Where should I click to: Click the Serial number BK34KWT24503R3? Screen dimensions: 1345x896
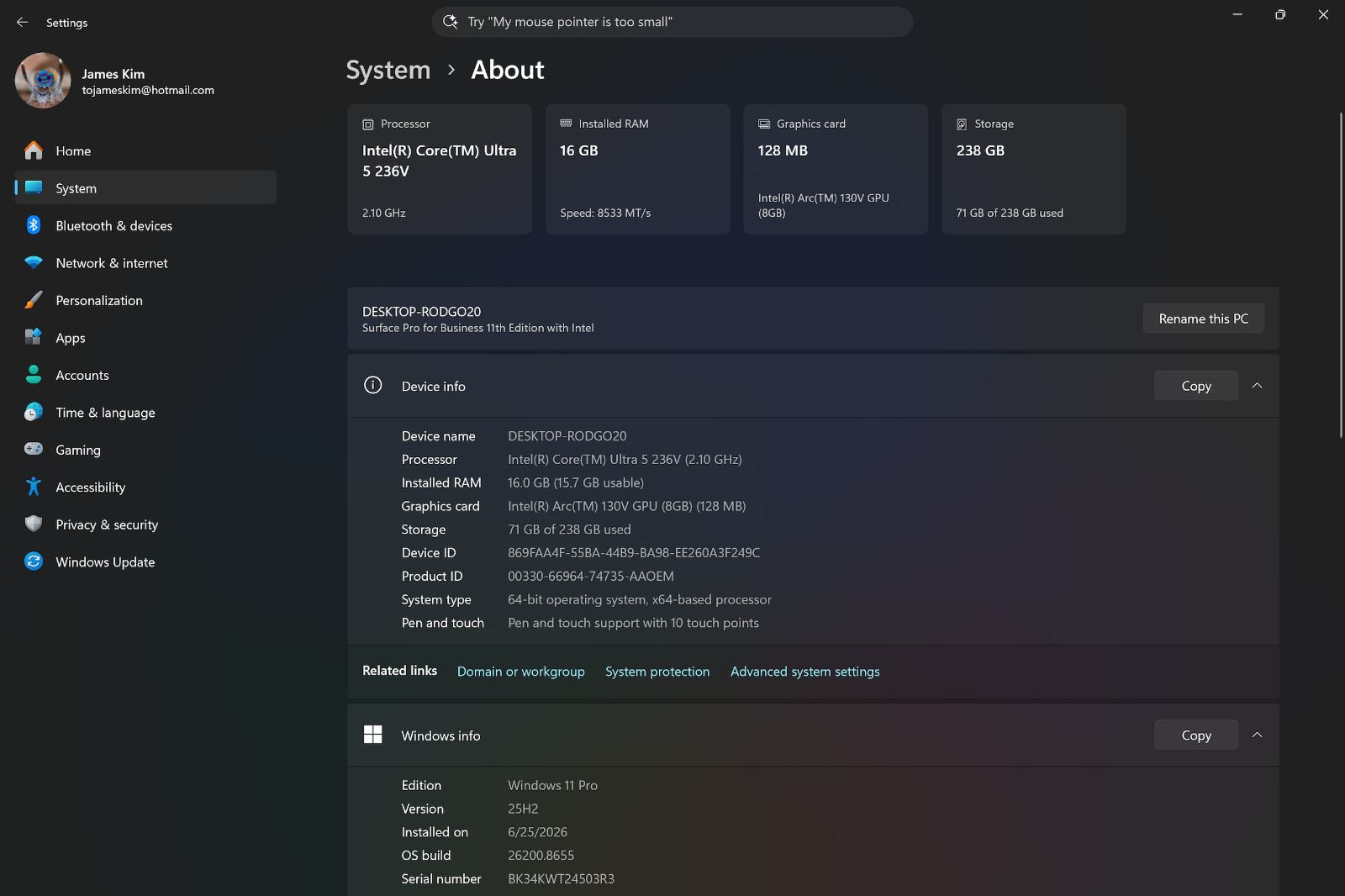click(561, 879)
